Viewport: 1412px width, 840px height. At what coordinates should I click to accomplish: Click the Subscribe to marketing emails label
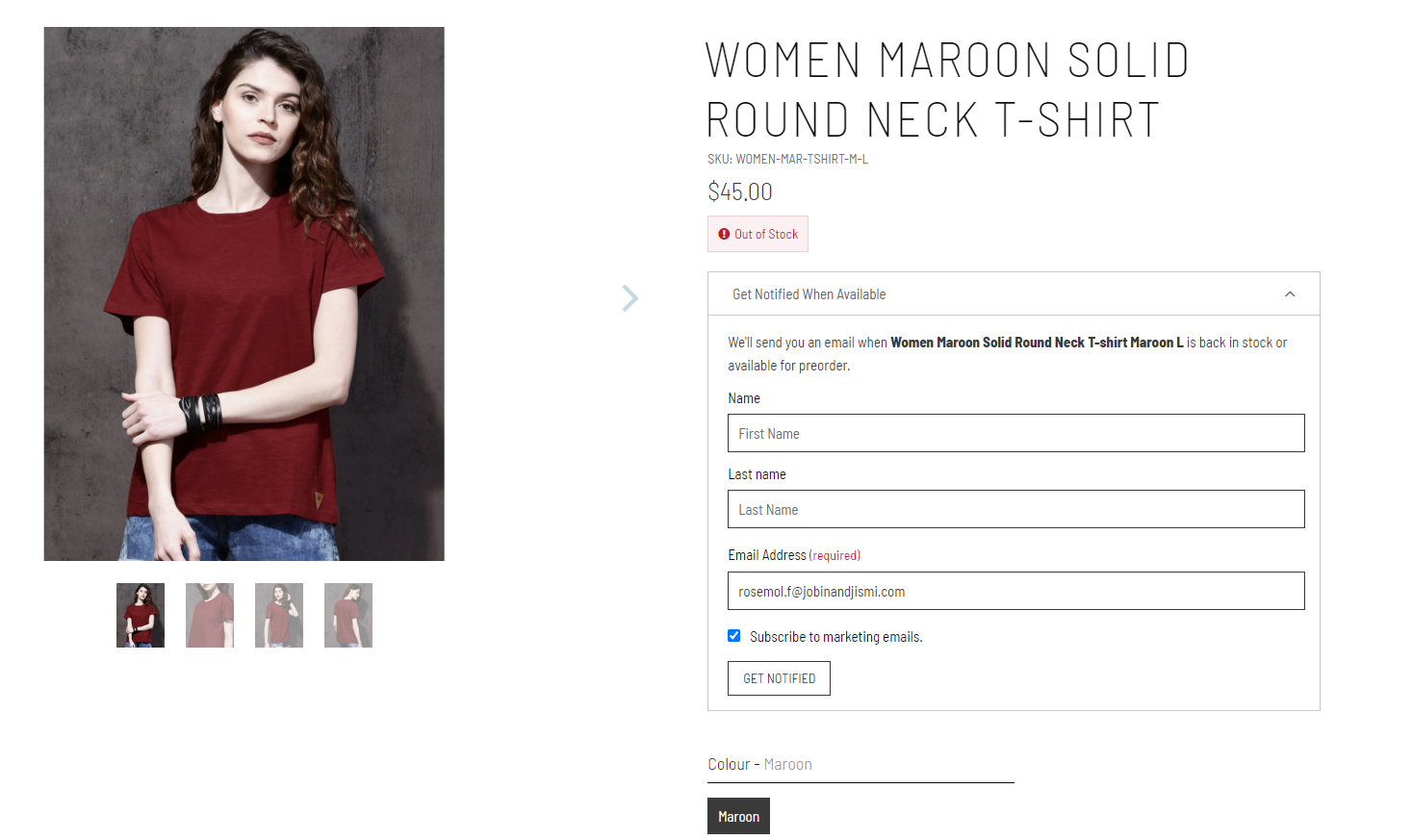click(835, 637)
